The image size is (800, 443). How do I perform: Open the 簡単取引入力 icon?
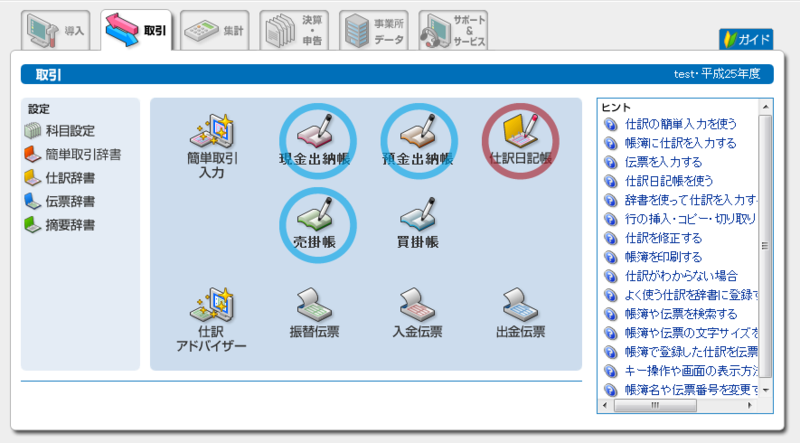(x=212, y=147)
